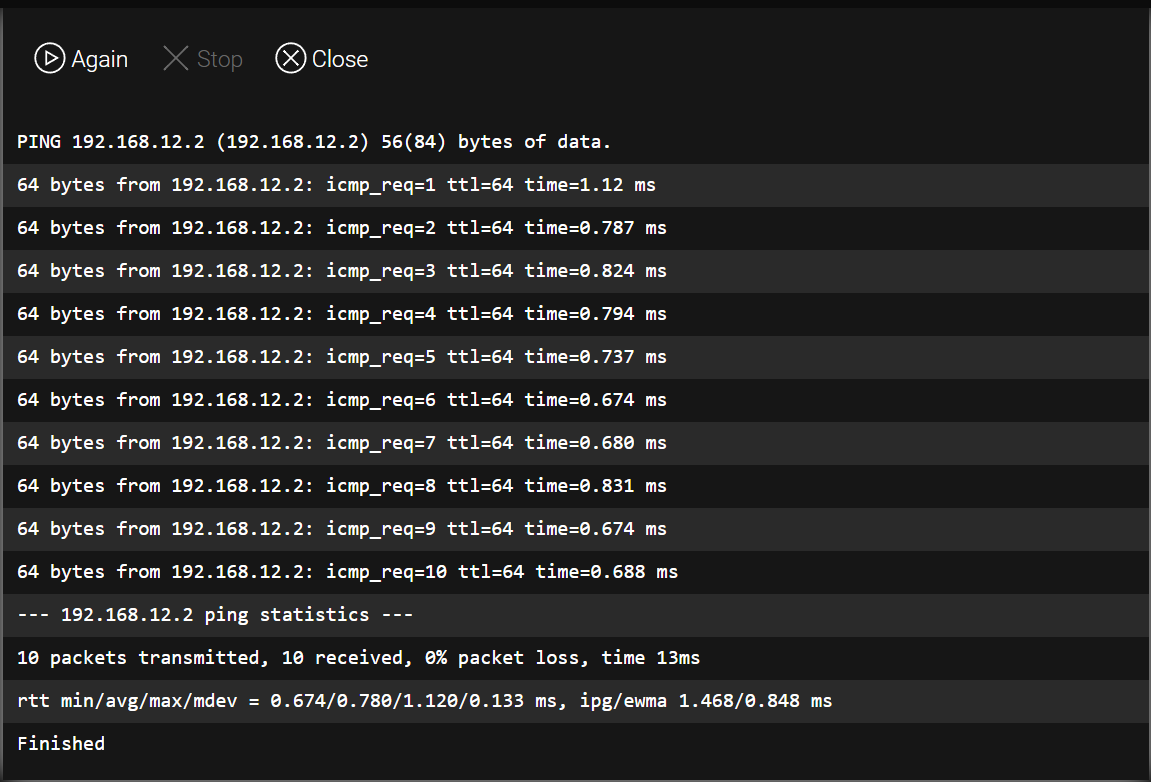Close the ping output via Close label
The image size is (1151, 782).
coord(340,59)
